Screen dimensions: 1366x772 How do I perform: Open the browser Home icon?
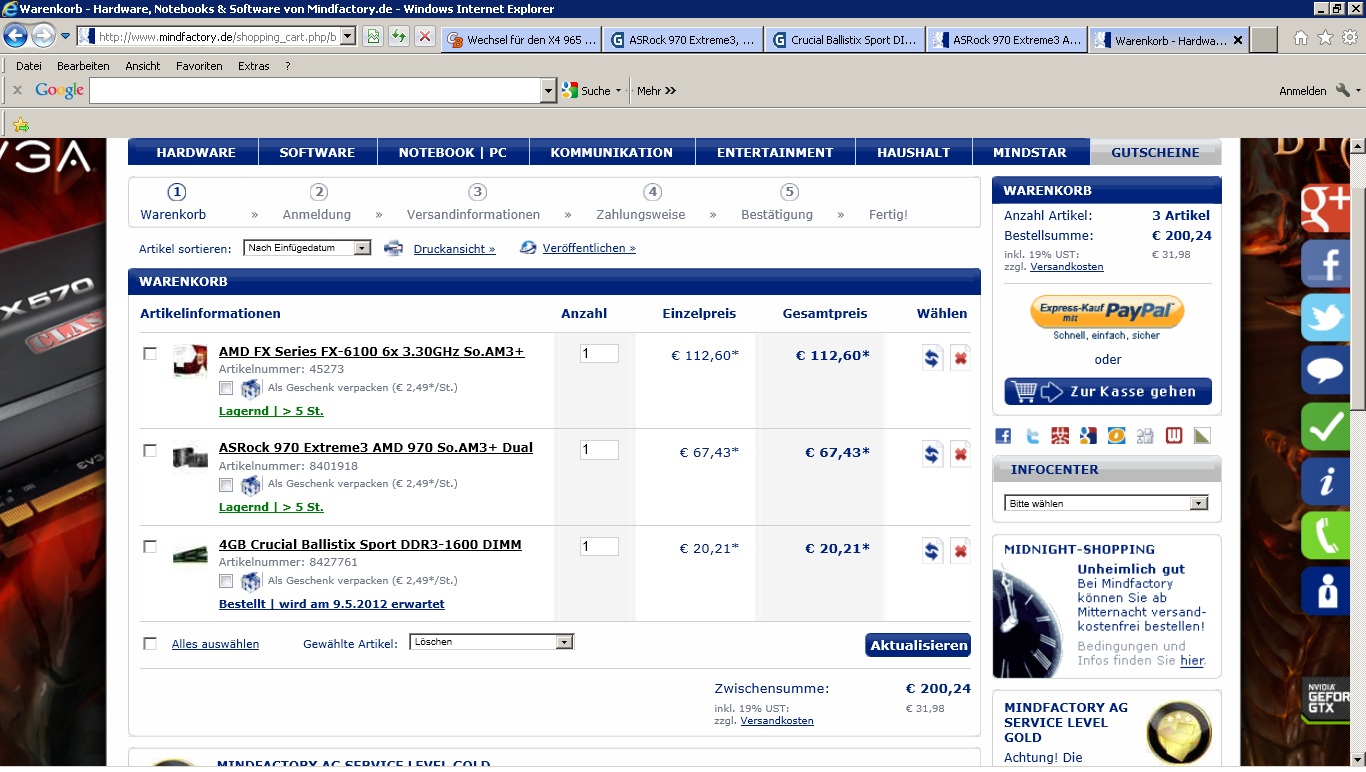pyautogui.click(x=1300, y=38)
